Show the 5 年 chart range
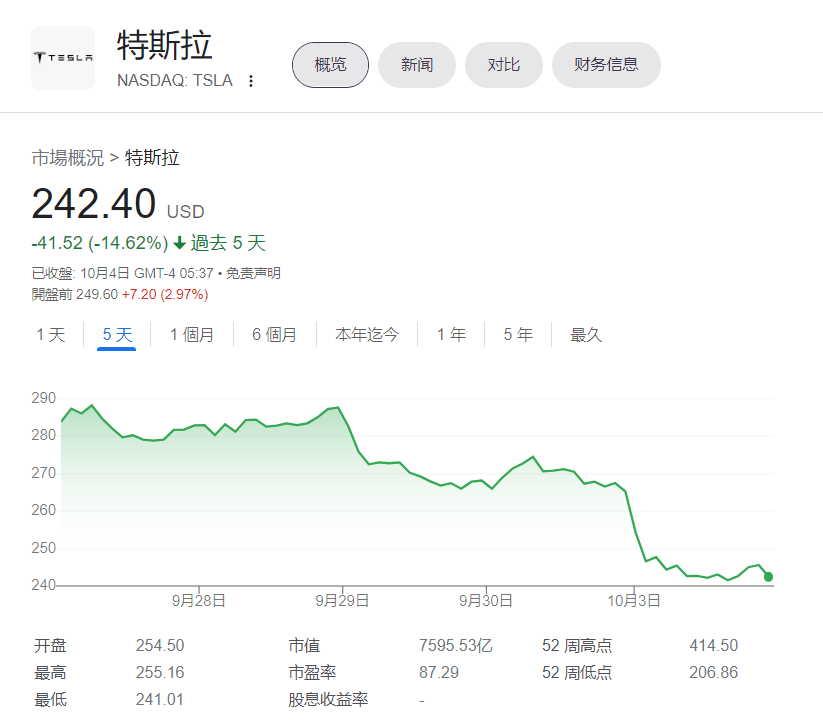The height and width of the screenshot is (723, 823). tap(518, 335)
